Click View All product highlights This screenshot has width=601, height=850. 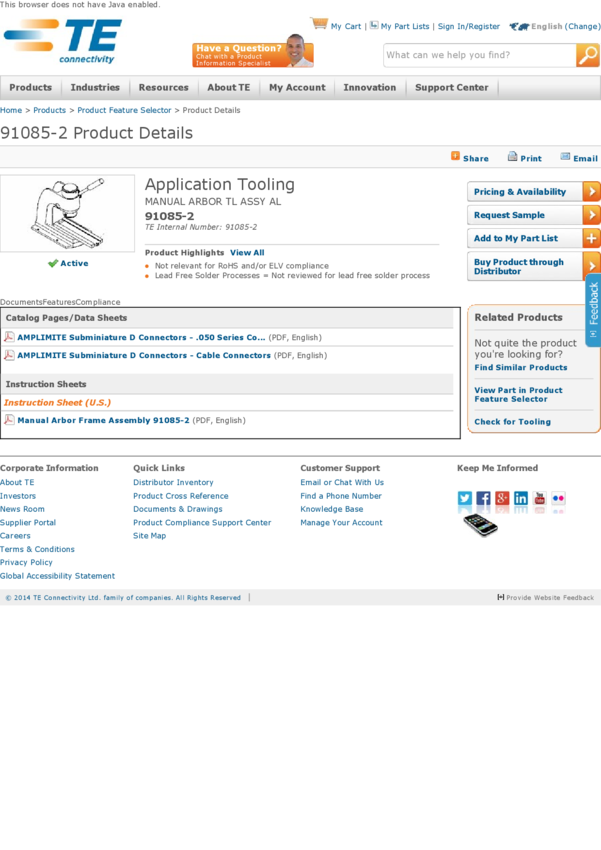pyautogui.click(x=247, y=253)
